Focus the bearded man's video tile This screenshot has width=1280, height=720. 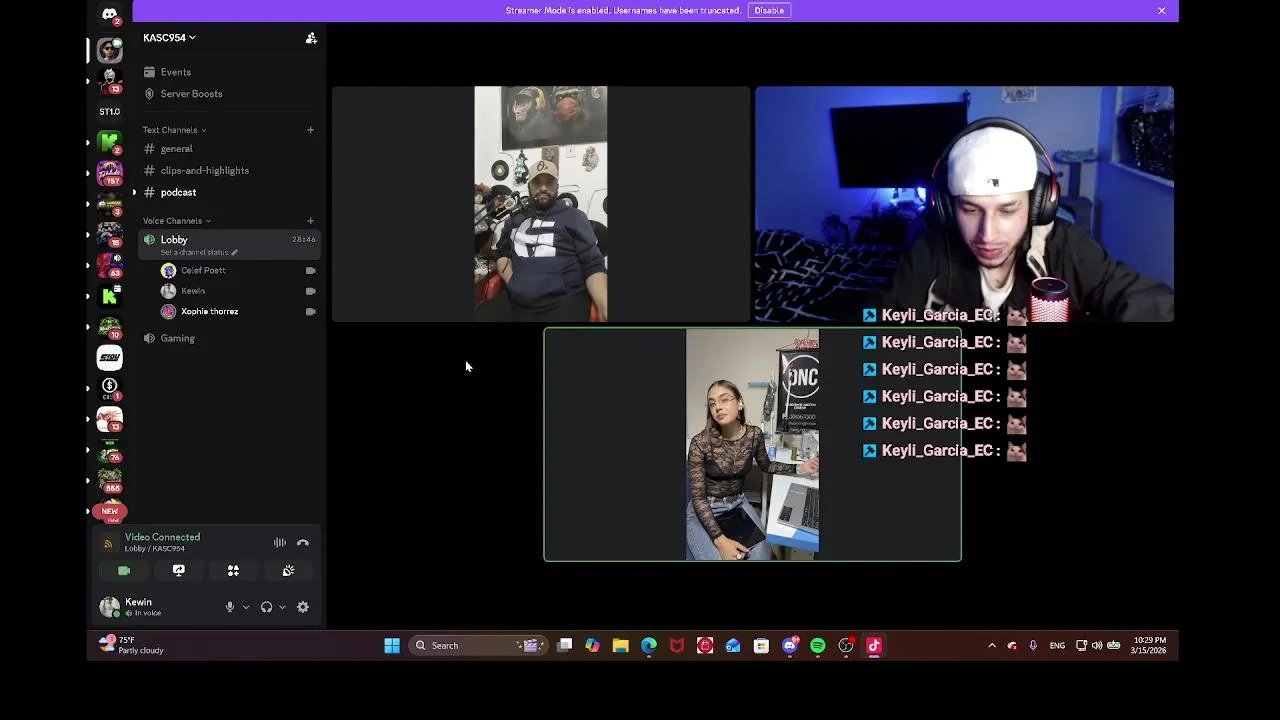point(540,204)
